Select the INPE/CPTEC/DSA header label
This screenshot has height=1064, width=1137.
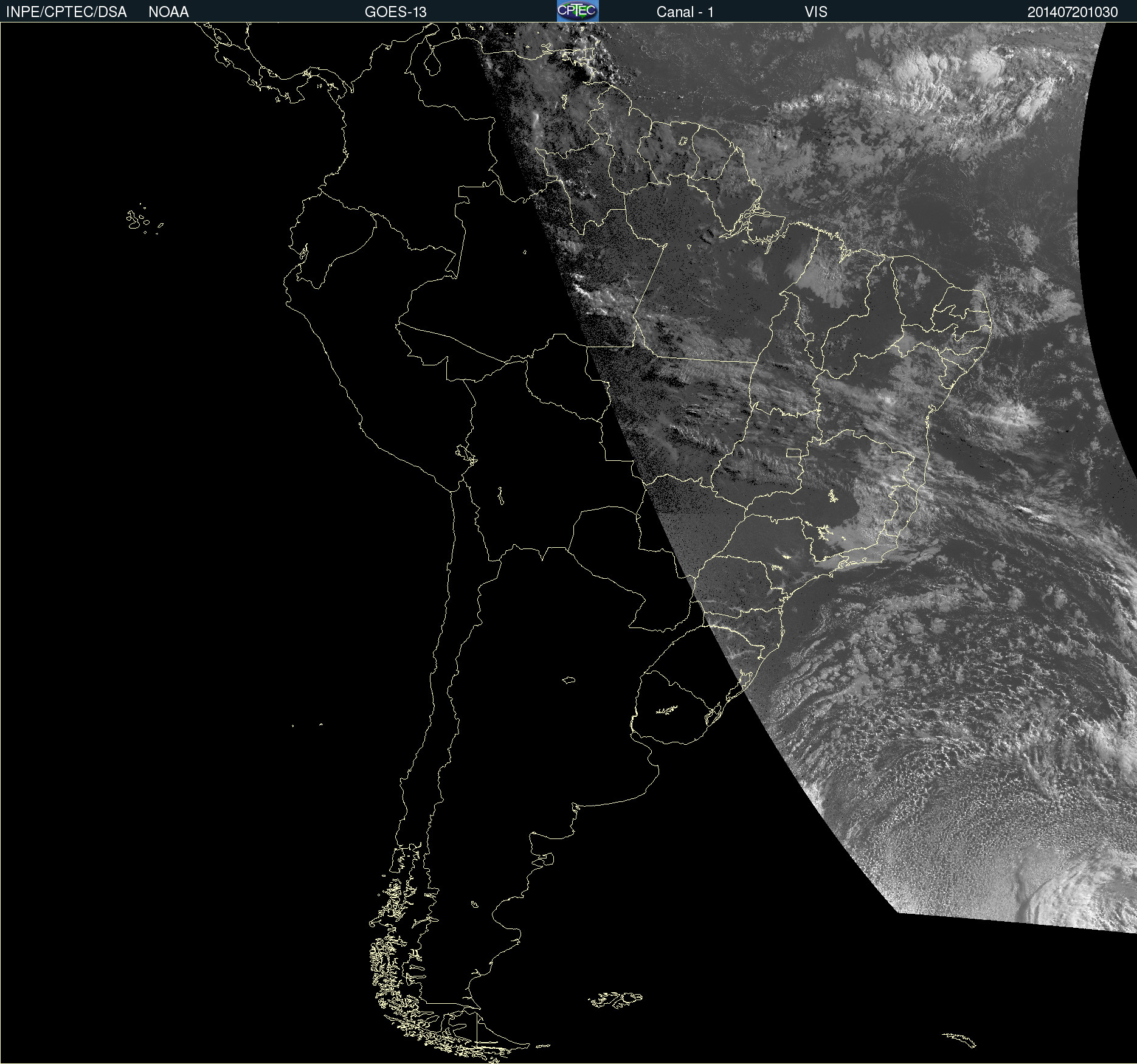(66, 12)
